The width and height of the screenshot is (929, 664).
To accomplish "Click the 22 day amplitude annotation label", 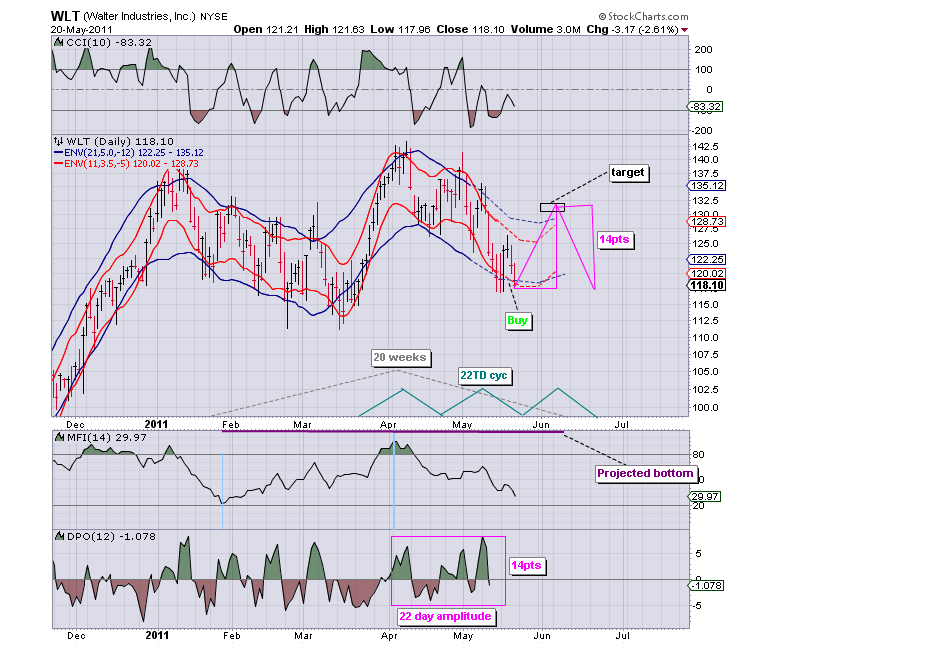I will click(x=446, y=616).
